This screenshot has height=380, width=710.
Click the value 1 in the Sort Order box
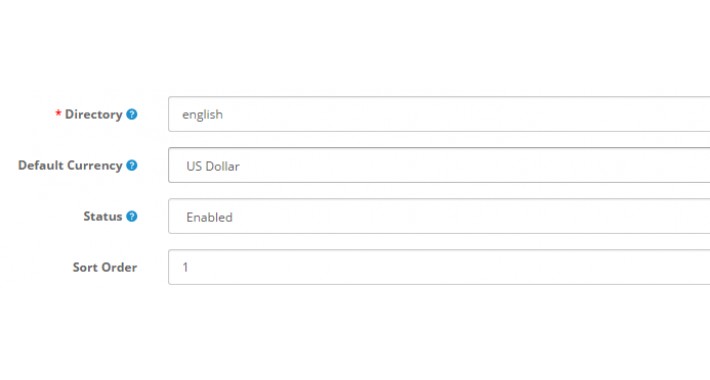click(185, 267)
